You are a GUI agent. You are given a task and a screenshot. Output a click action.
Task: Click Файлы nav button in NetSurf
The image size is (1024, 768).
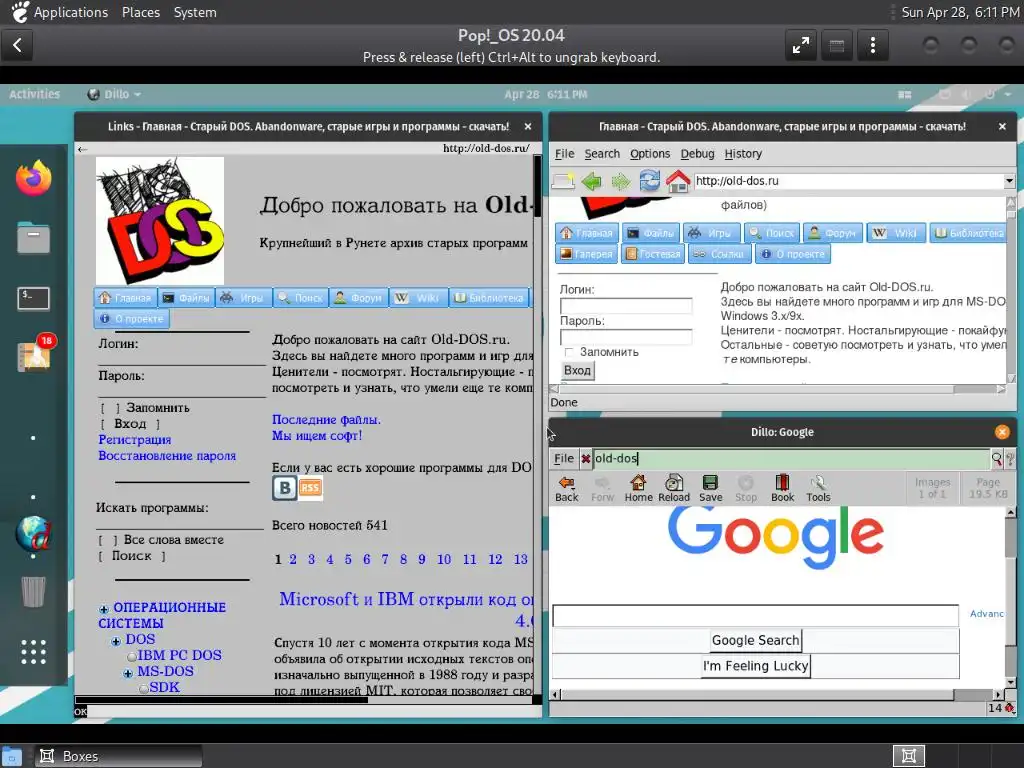tap(650, 232)
